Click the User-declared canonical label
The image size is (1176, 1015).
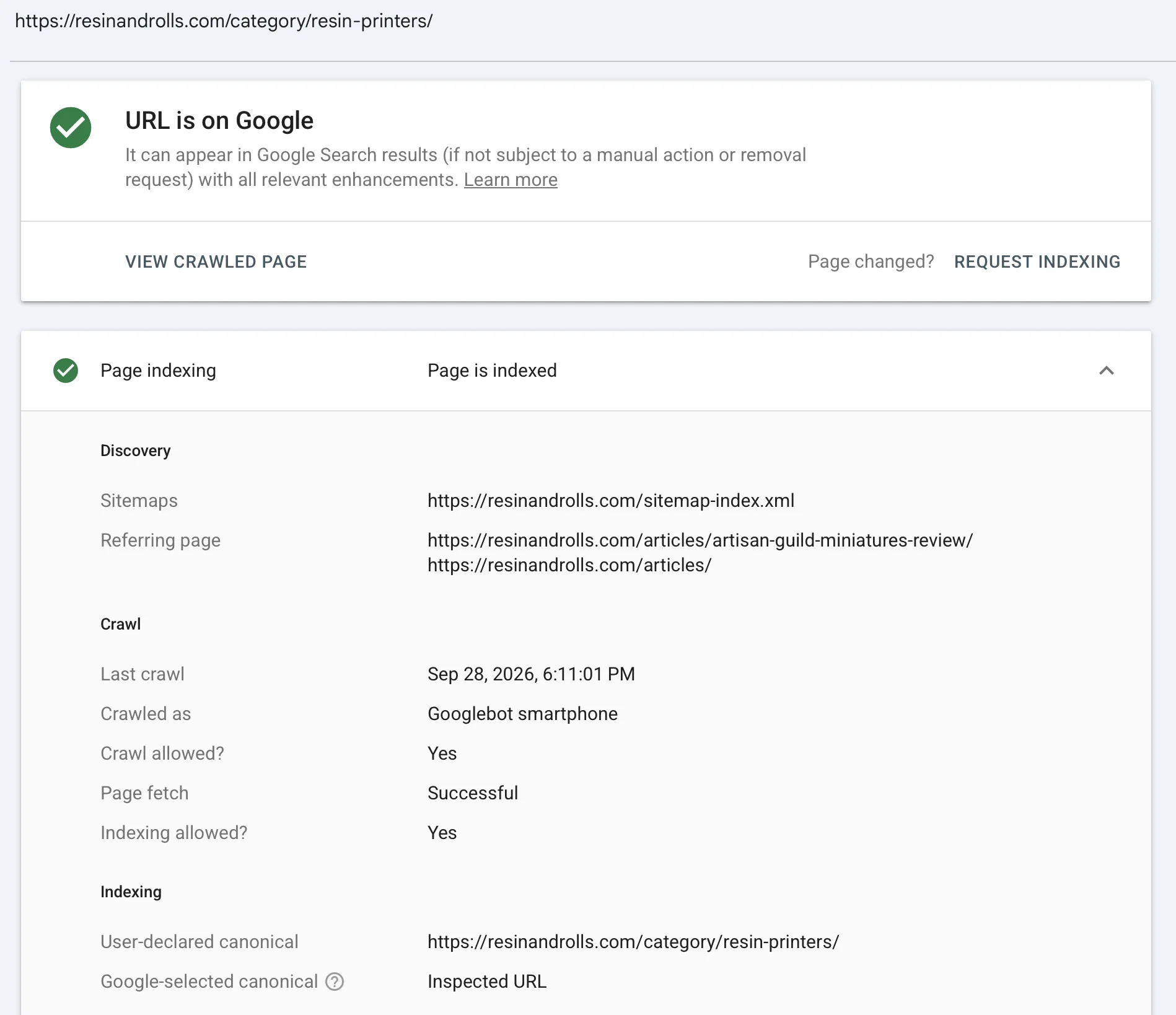coord(200,942)
